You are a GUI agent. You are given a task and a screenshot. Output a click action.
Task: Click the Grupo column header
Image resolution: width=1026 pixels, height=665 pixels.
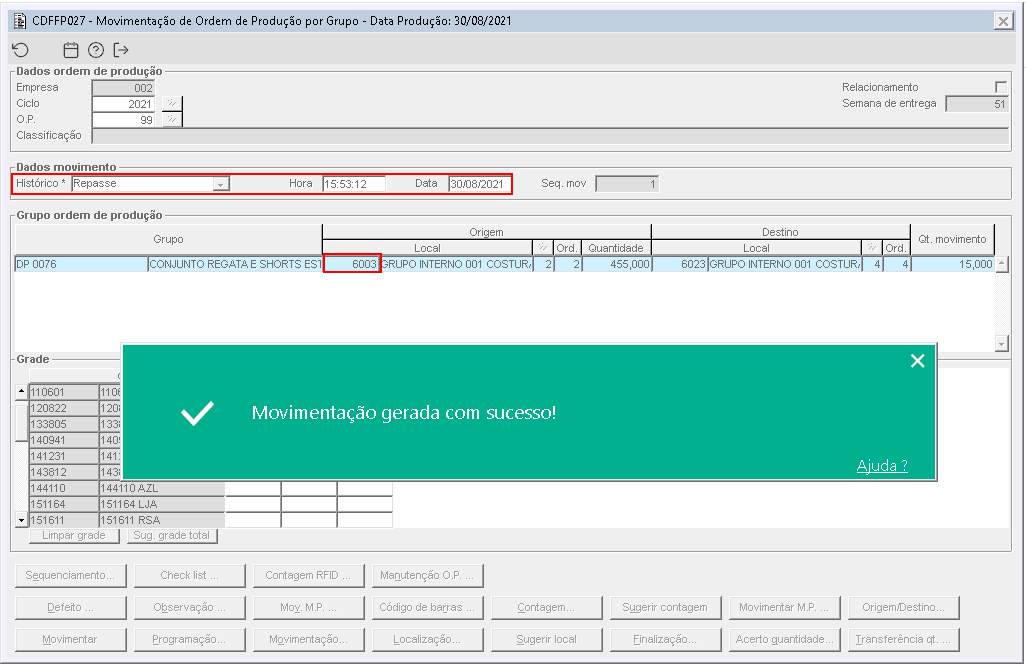click(x=168, y=240)
